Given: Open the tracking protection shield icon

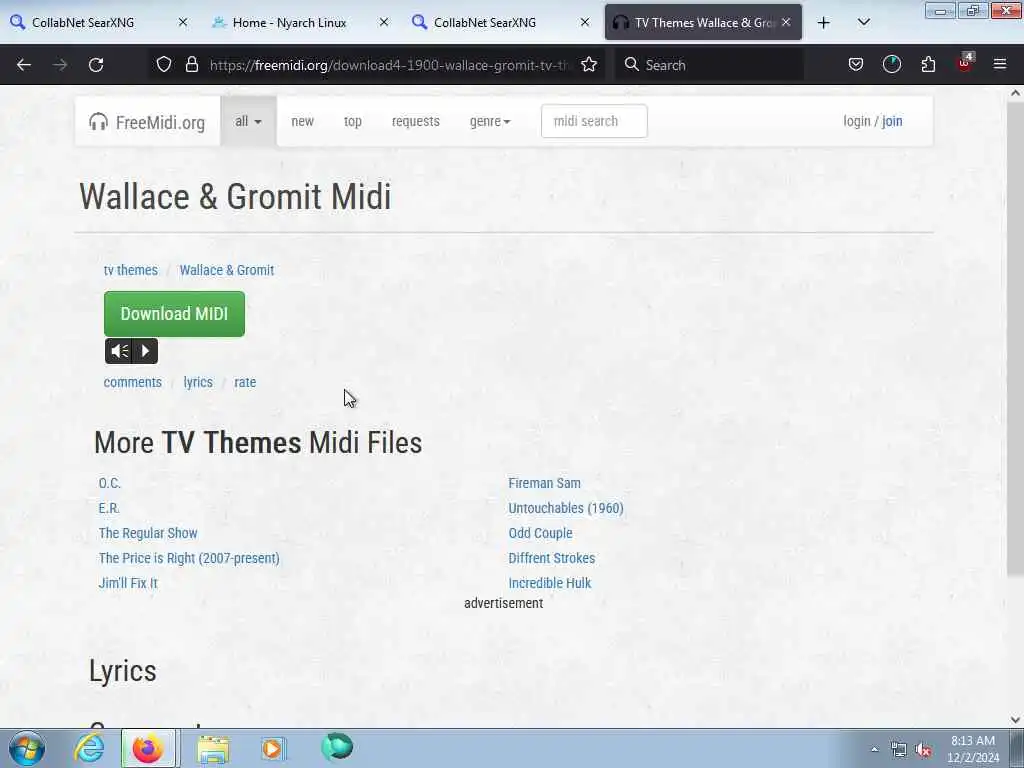Looking at the screenshot, I should coord(164,64).
